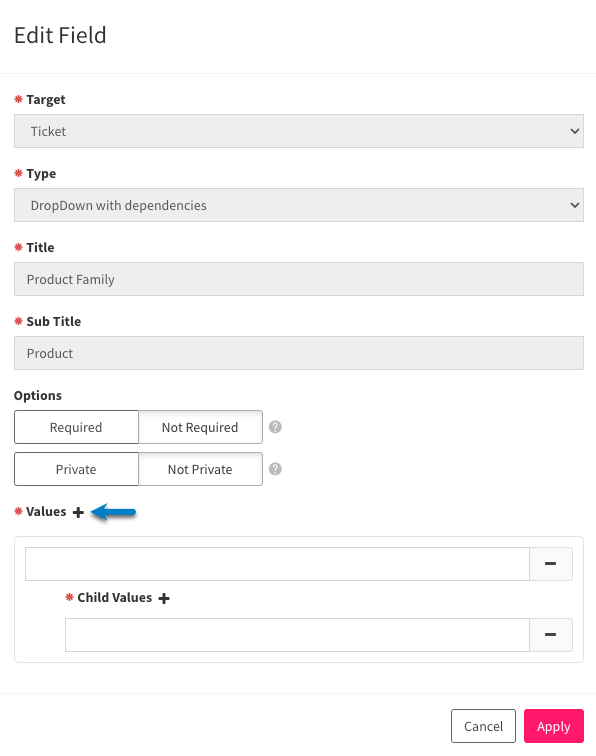Mark the field as Not Private

[200, 469]
